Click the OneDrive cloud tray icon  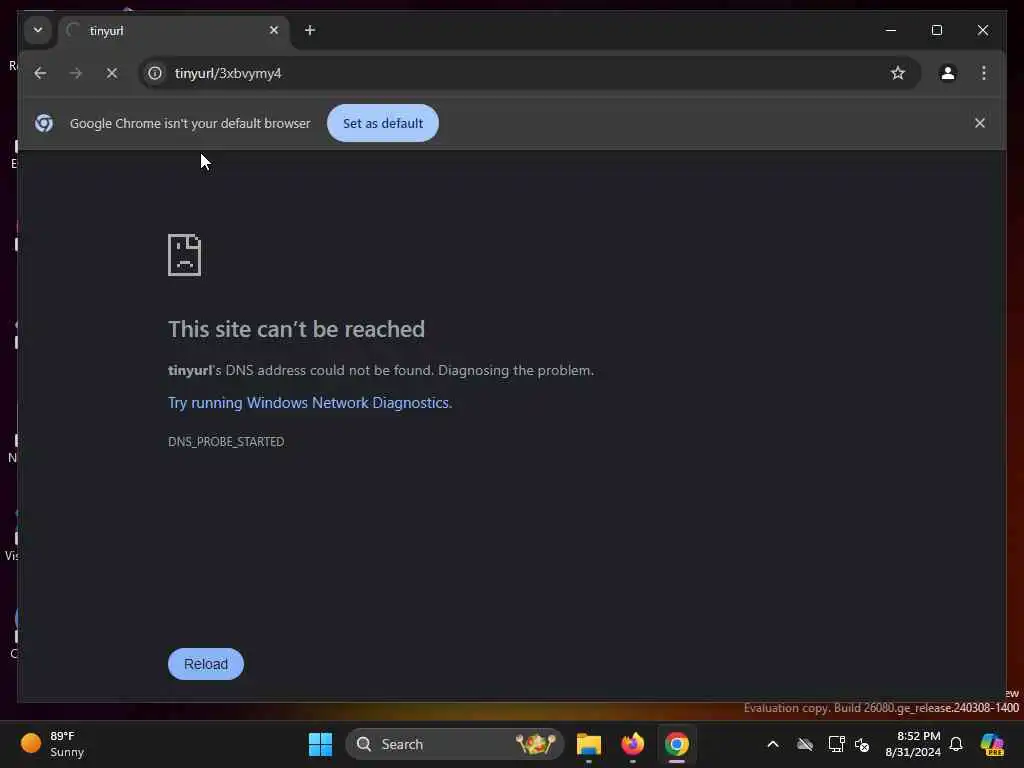(805, 744)
